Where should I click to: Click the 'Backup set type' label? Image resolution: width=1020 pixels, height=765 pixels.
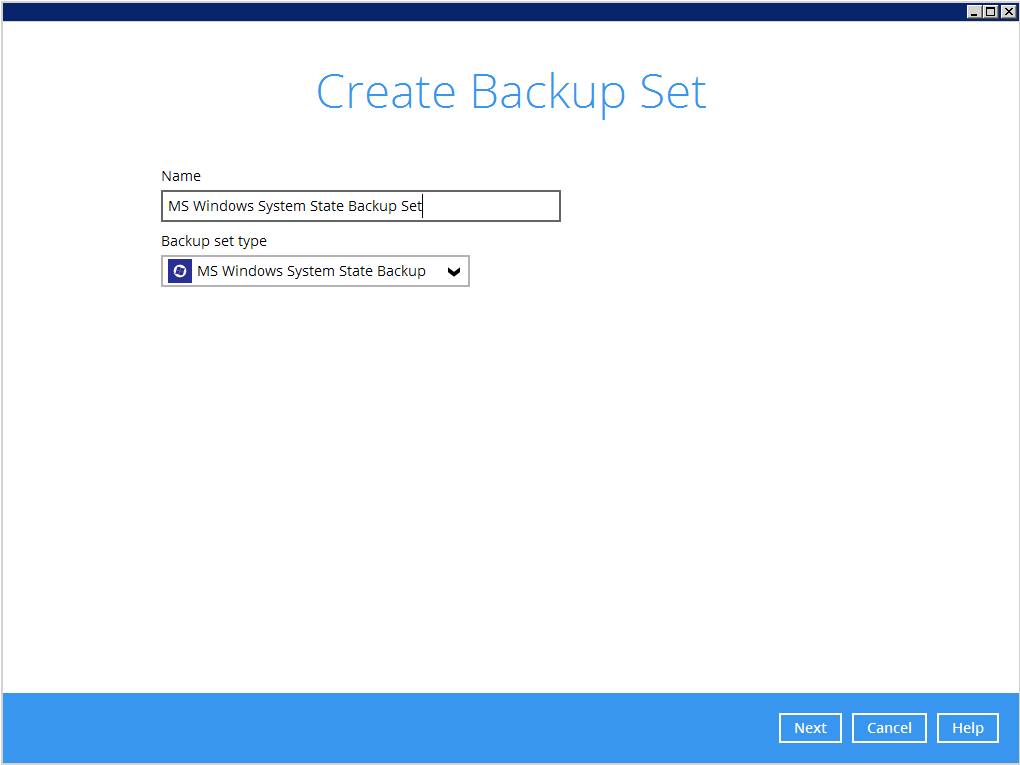point(214,241)
